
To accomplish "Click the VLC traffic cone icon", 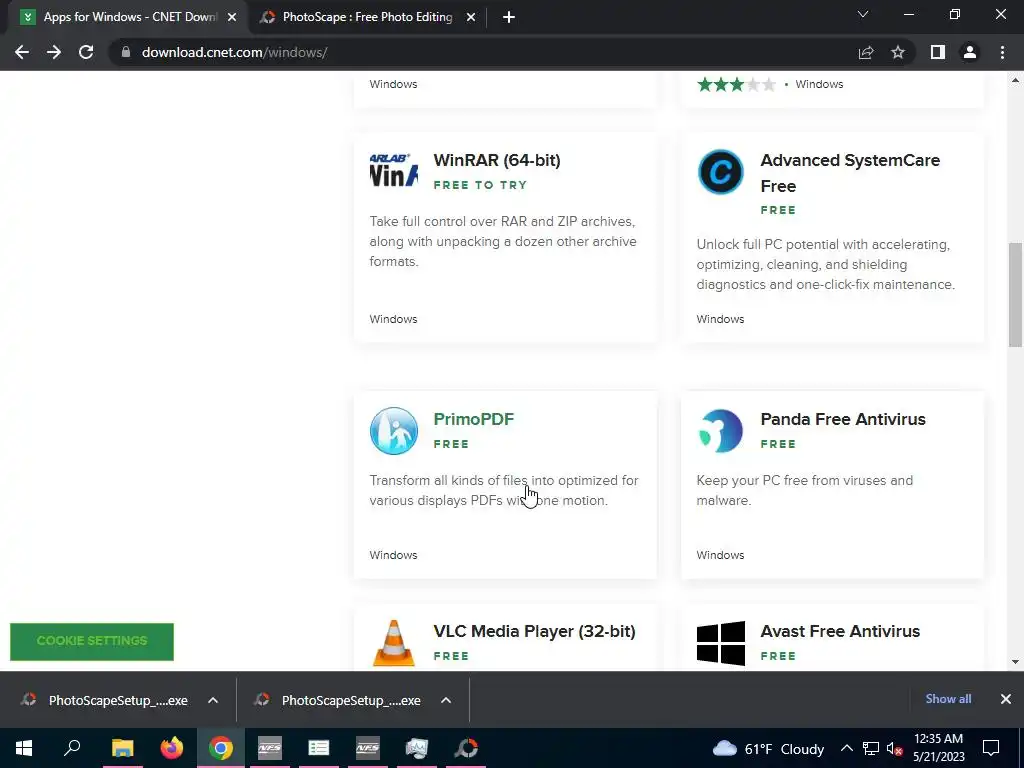I will tap(393, 643).
